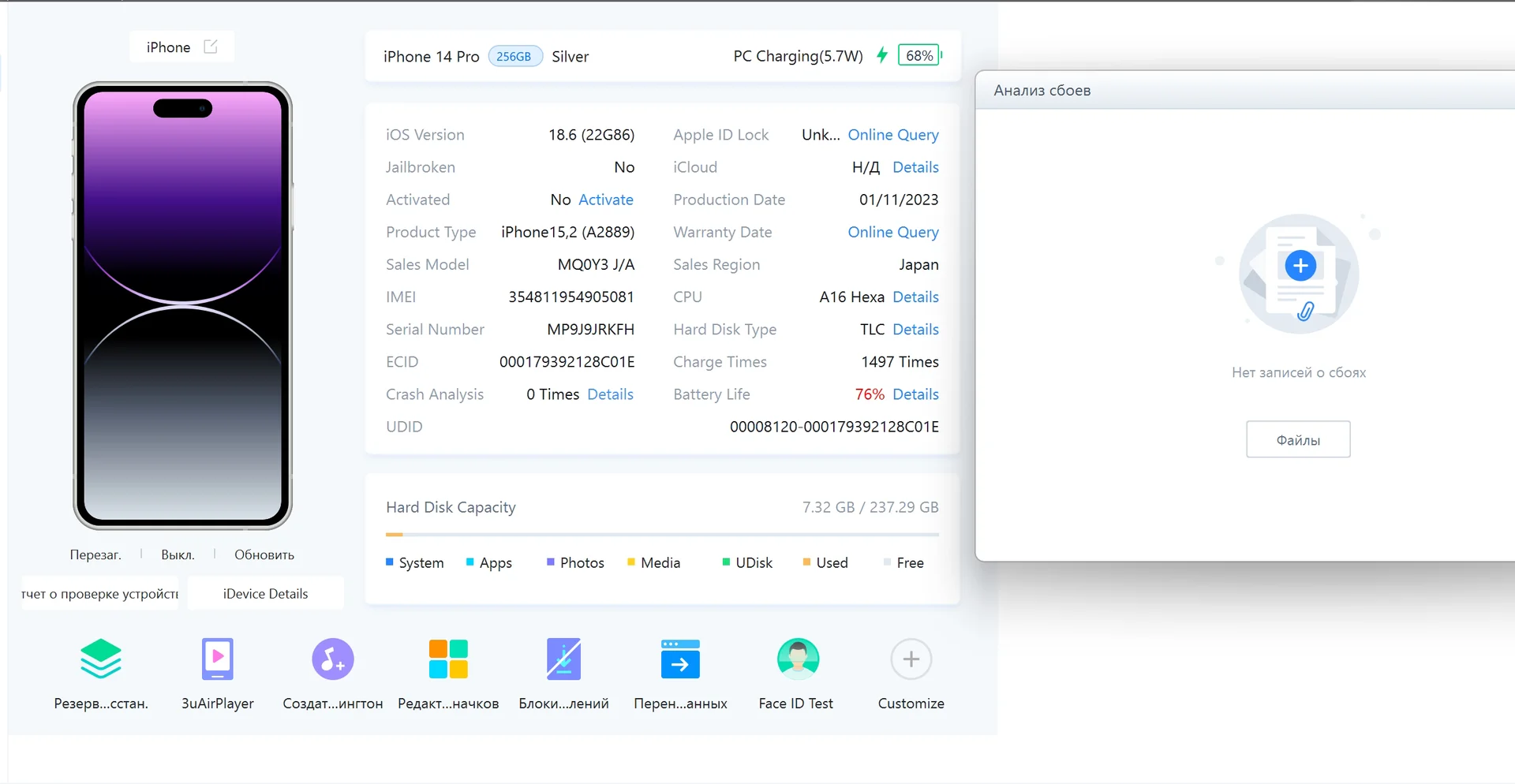Screen dimensions: 1515x784
Task: Click the IMEI number 354811954905081
Action: click(x=571, y=297)
